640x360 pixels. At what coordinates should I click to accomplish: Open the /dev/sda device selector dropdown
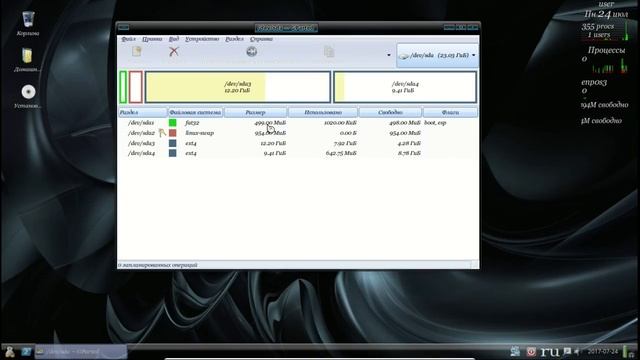point(437,55)
